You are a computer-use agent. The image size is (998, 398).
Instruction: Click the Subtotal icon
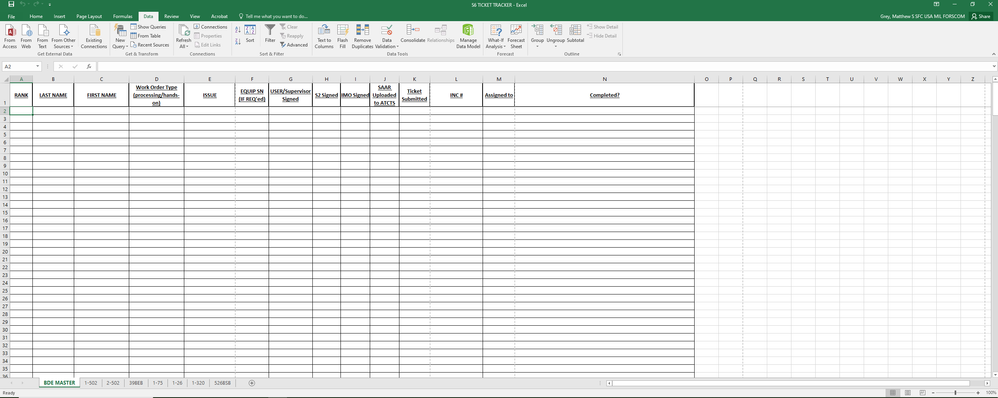point(575,34)
